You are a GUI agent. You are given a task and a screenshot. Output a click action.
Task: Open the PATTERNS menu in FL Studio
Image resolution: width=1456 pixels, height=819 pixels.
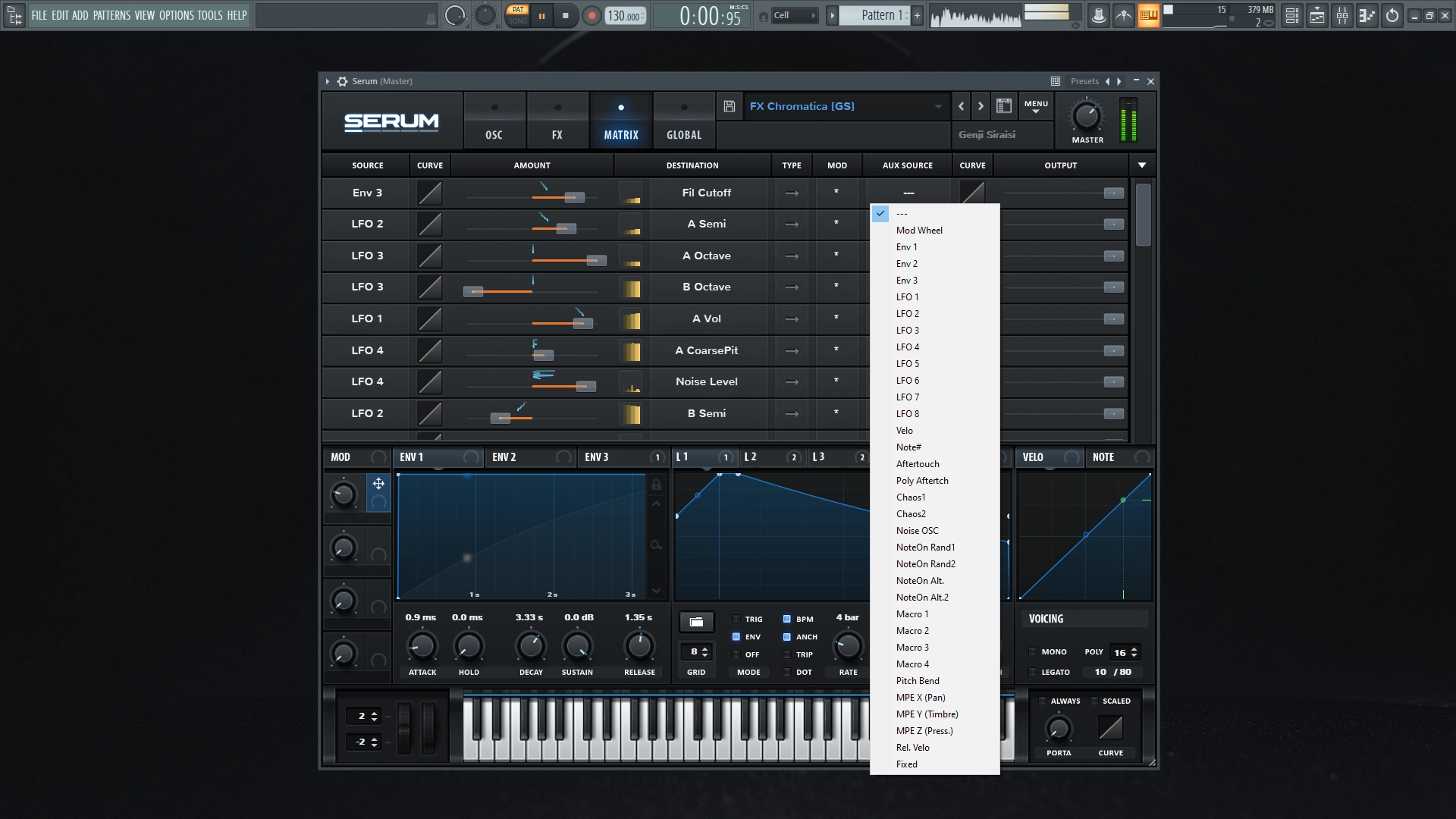(x=111, y=15)
